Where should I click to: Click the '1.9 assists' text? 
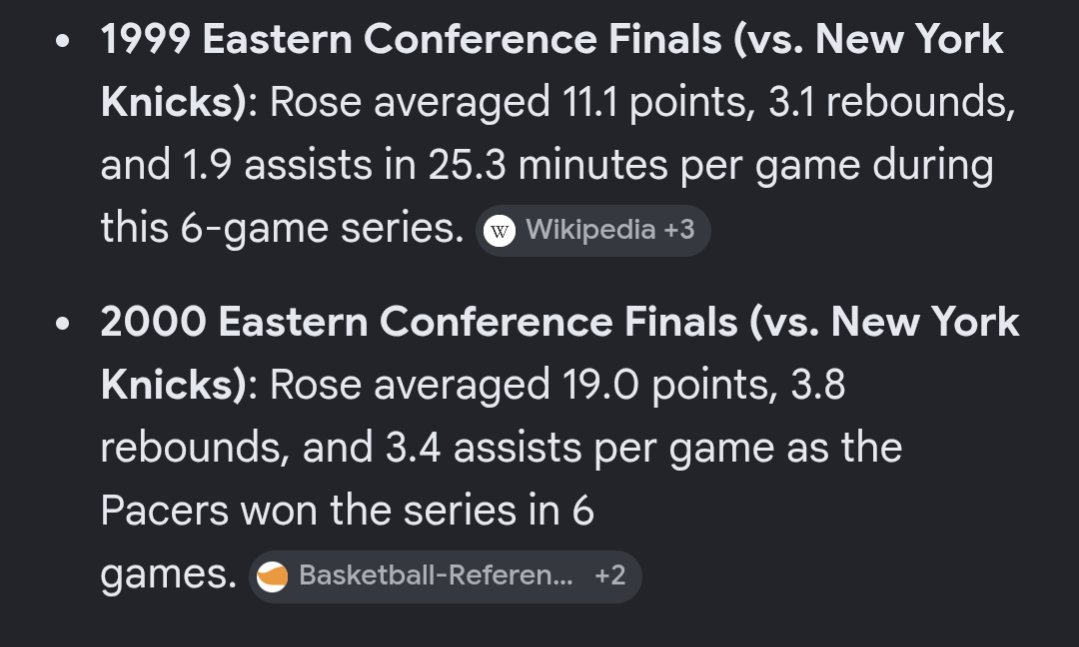pos(276,165)
